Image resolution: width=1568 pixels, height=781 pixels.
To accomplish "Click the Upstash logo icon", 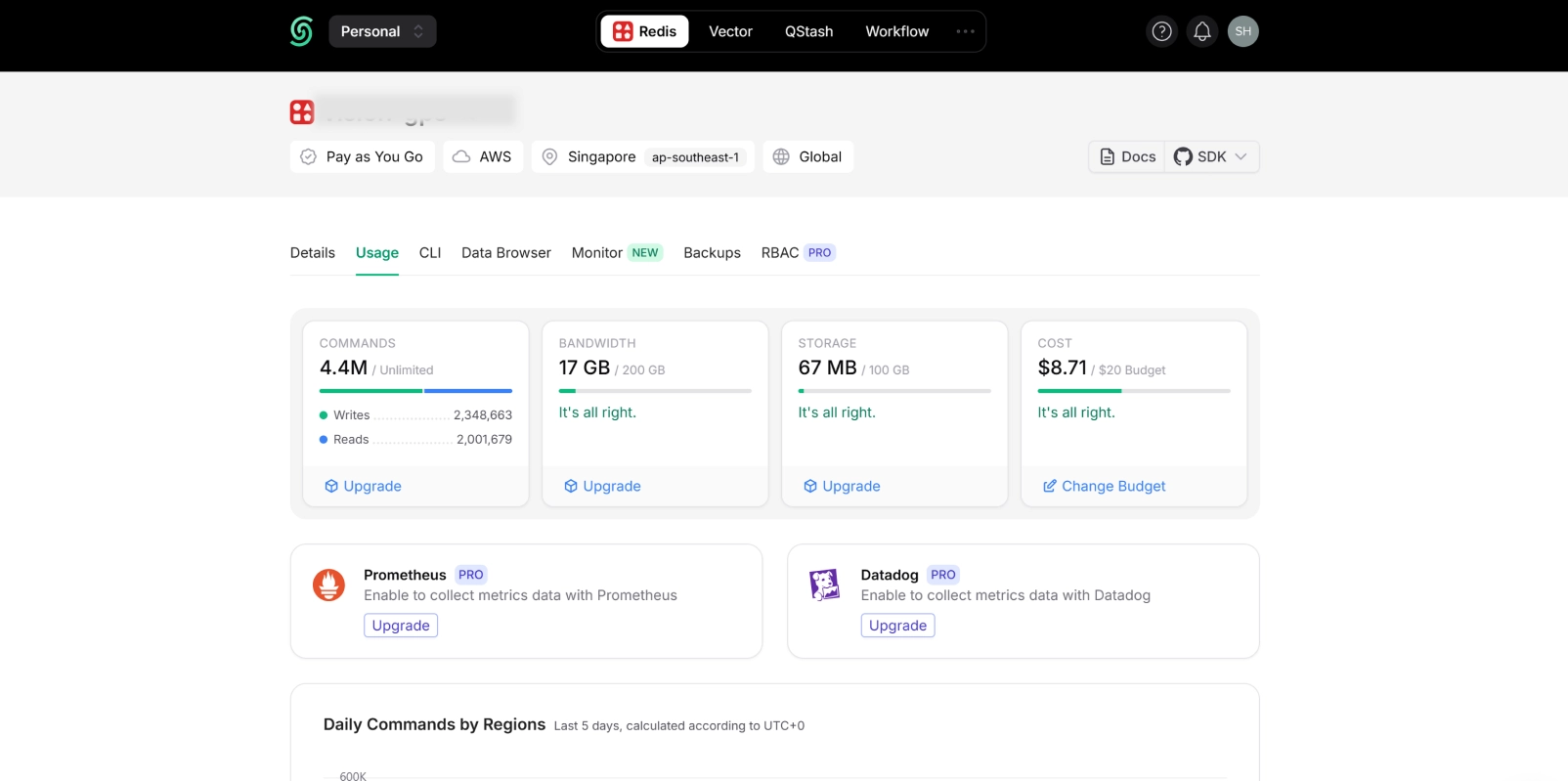I will pyautogui.click(x=301, y=31).
